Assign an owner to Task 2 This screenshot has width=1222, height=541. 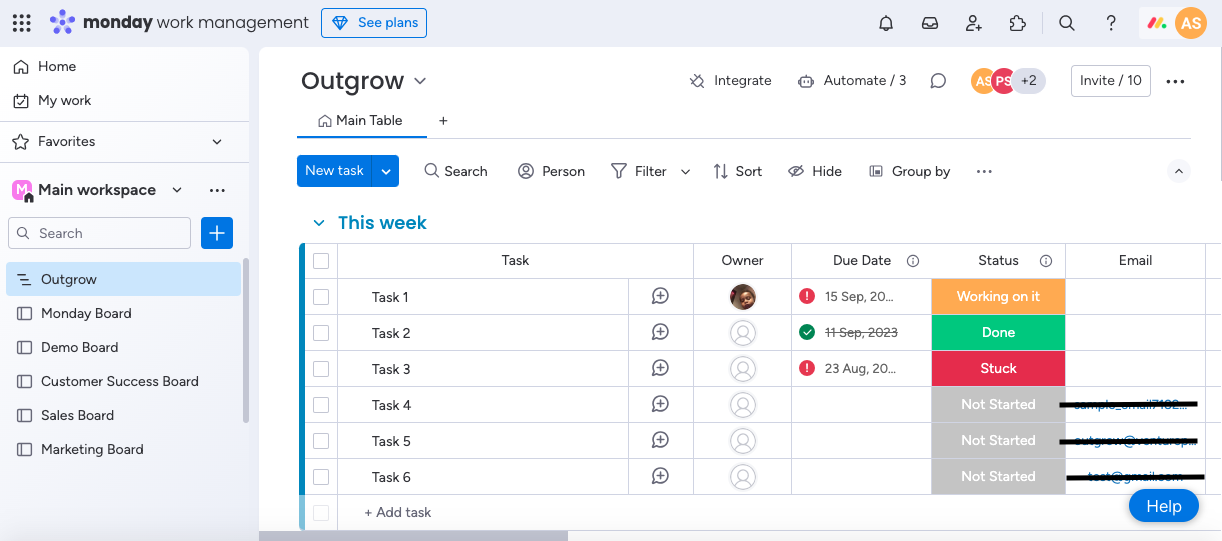(x=743, y=333)
